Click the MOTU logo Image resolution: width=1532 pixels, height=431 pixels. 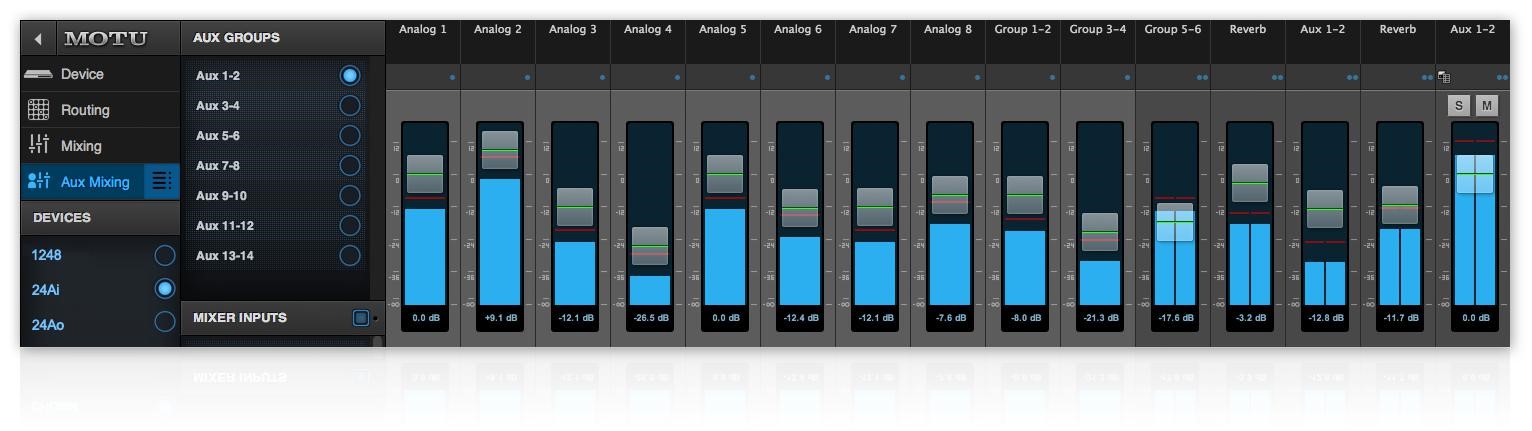coord(105,39)
